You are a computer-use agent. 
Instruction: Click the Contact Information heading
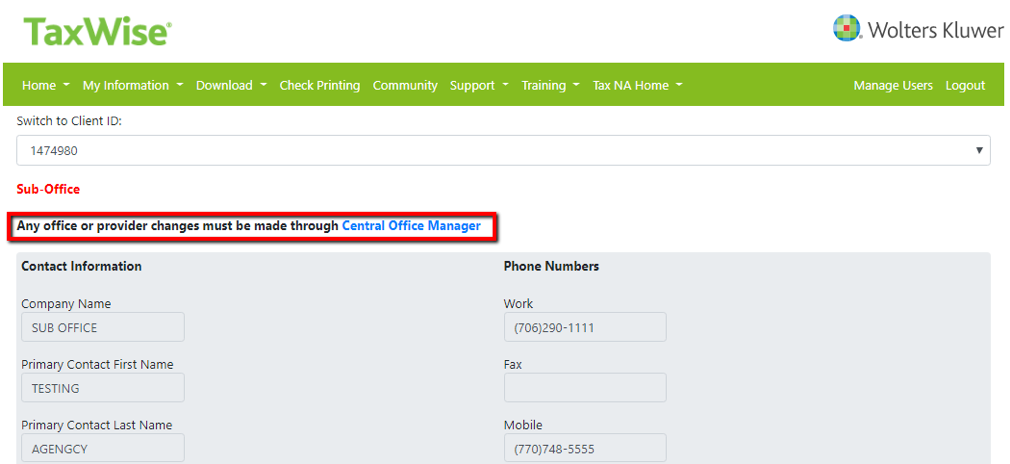point(81,266)
